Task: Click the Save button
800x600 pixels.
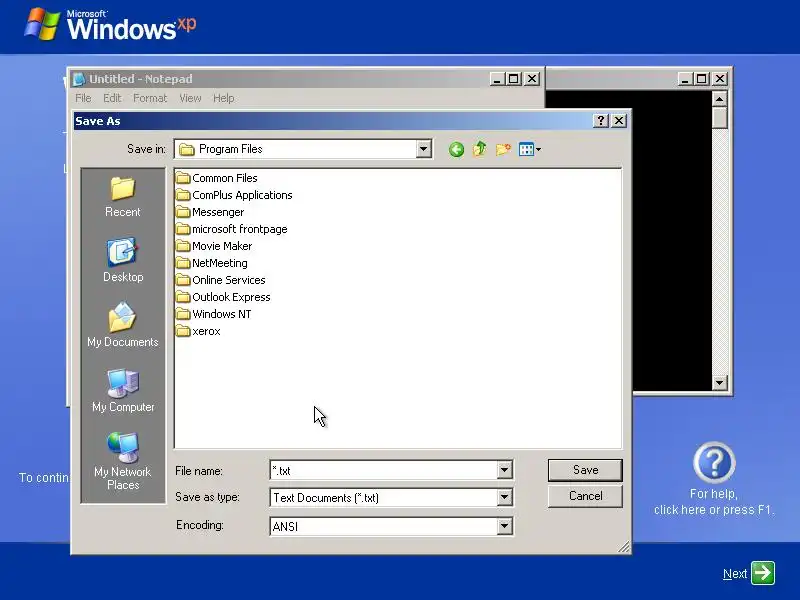Action: pyautogui.click(x=585, y=470)
